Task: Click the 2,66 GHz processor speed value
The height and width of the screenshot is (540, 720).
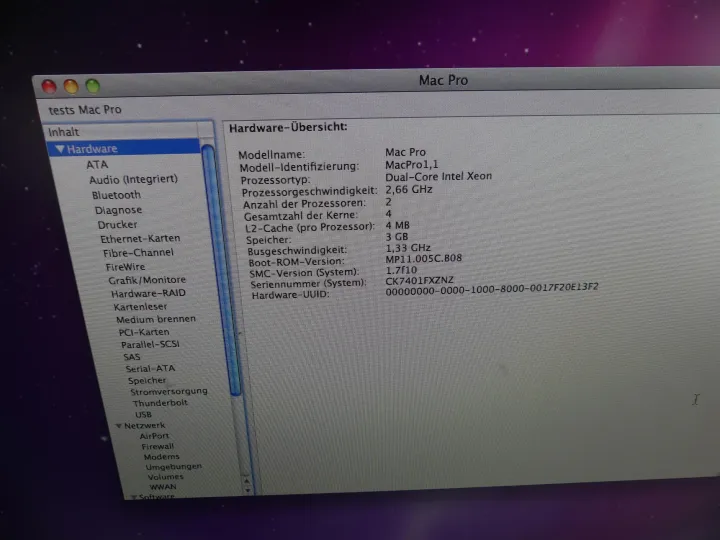Action: coord(409,189)
